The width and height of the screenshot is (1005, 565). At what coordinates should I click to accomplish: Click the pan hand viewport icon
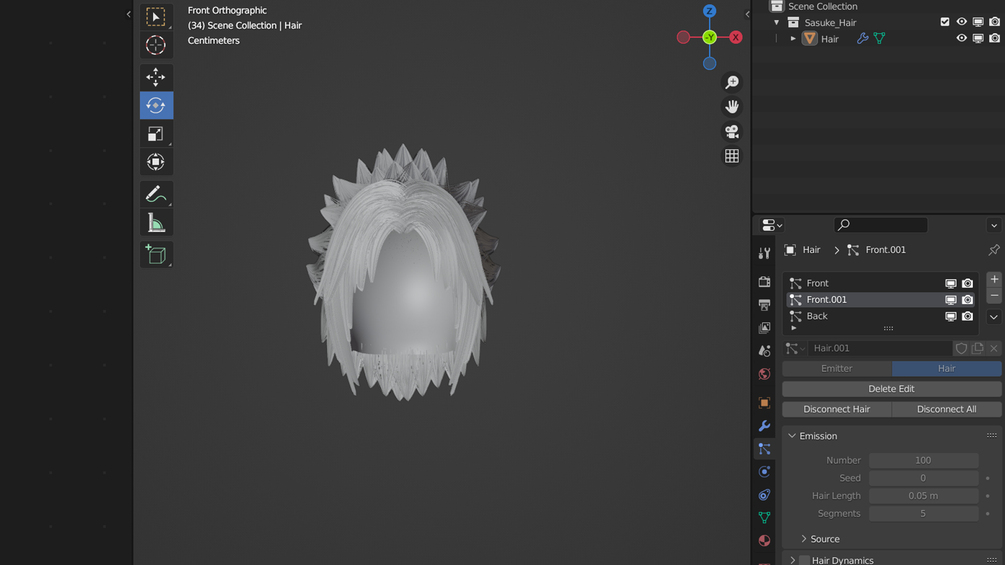click(x=731, y=106)
